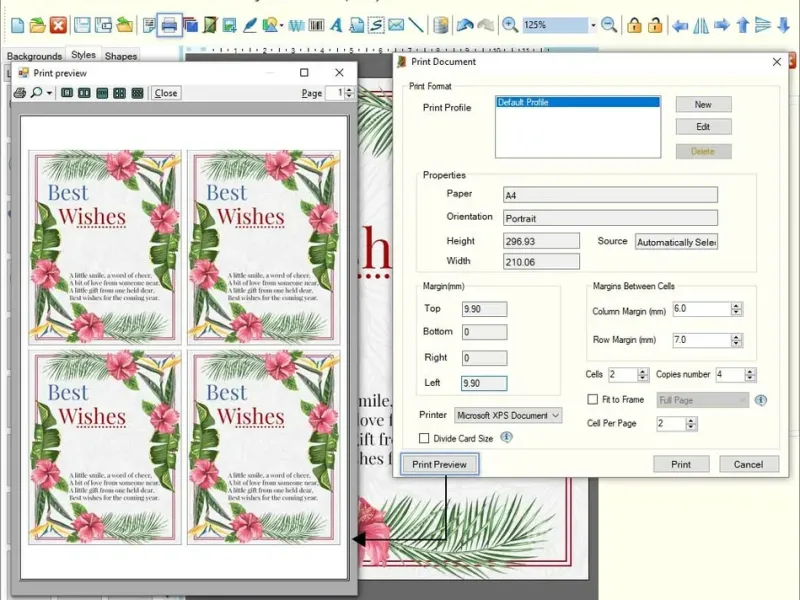Enable the Divide Card Size checkbox
Image resolution: width=800 pixels, height=600 pixels.
pyautogui.click(x=425, y=438)
